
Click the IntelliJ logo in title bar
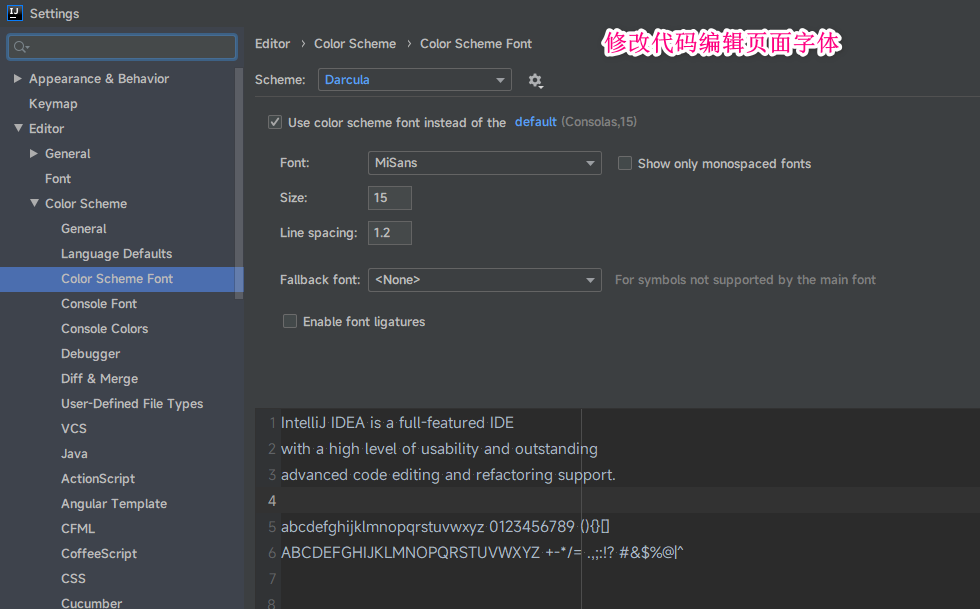point(15,13)
